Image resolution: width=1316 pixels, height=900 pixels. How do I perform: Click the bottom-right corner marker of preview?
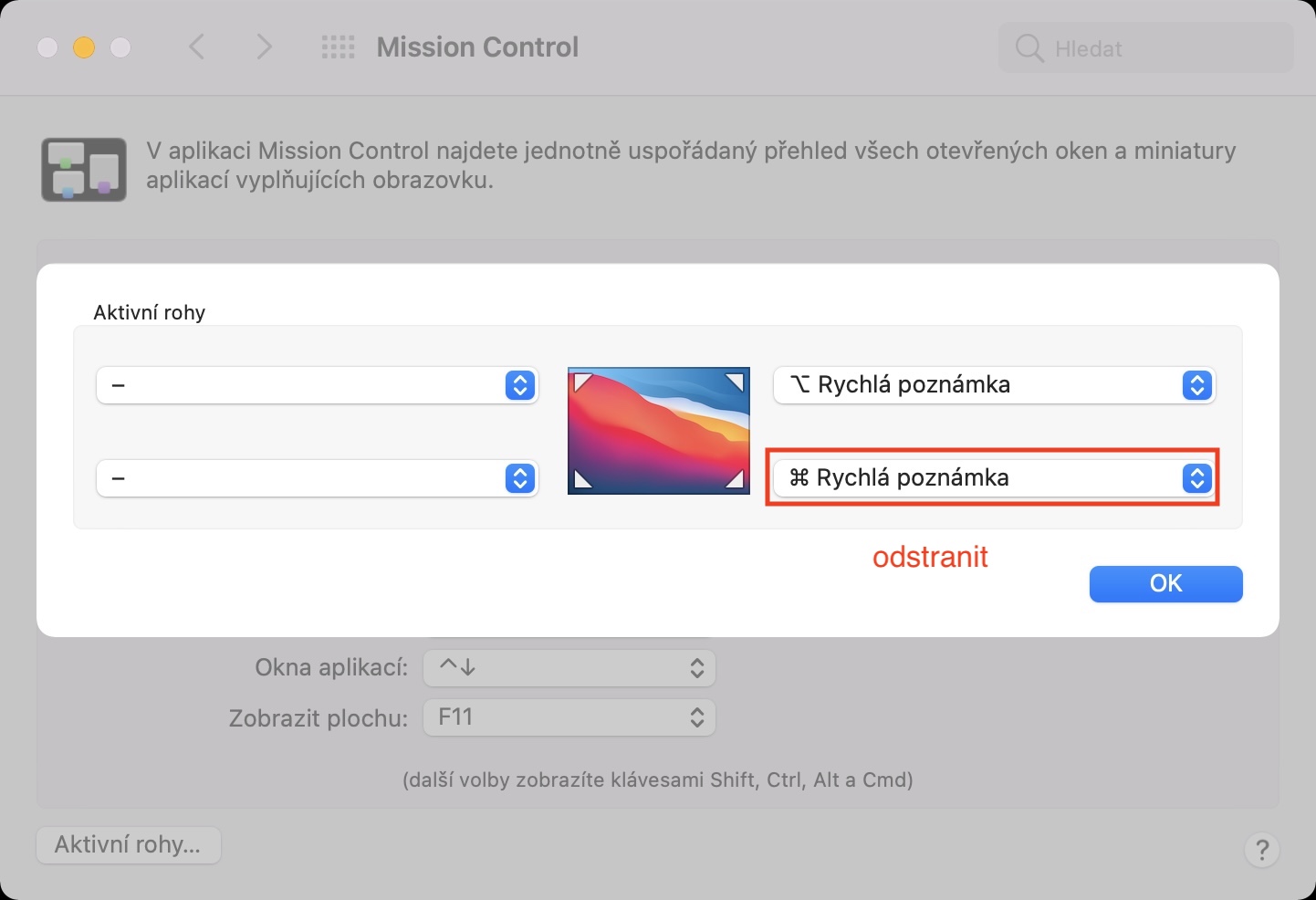coord(736,480)
